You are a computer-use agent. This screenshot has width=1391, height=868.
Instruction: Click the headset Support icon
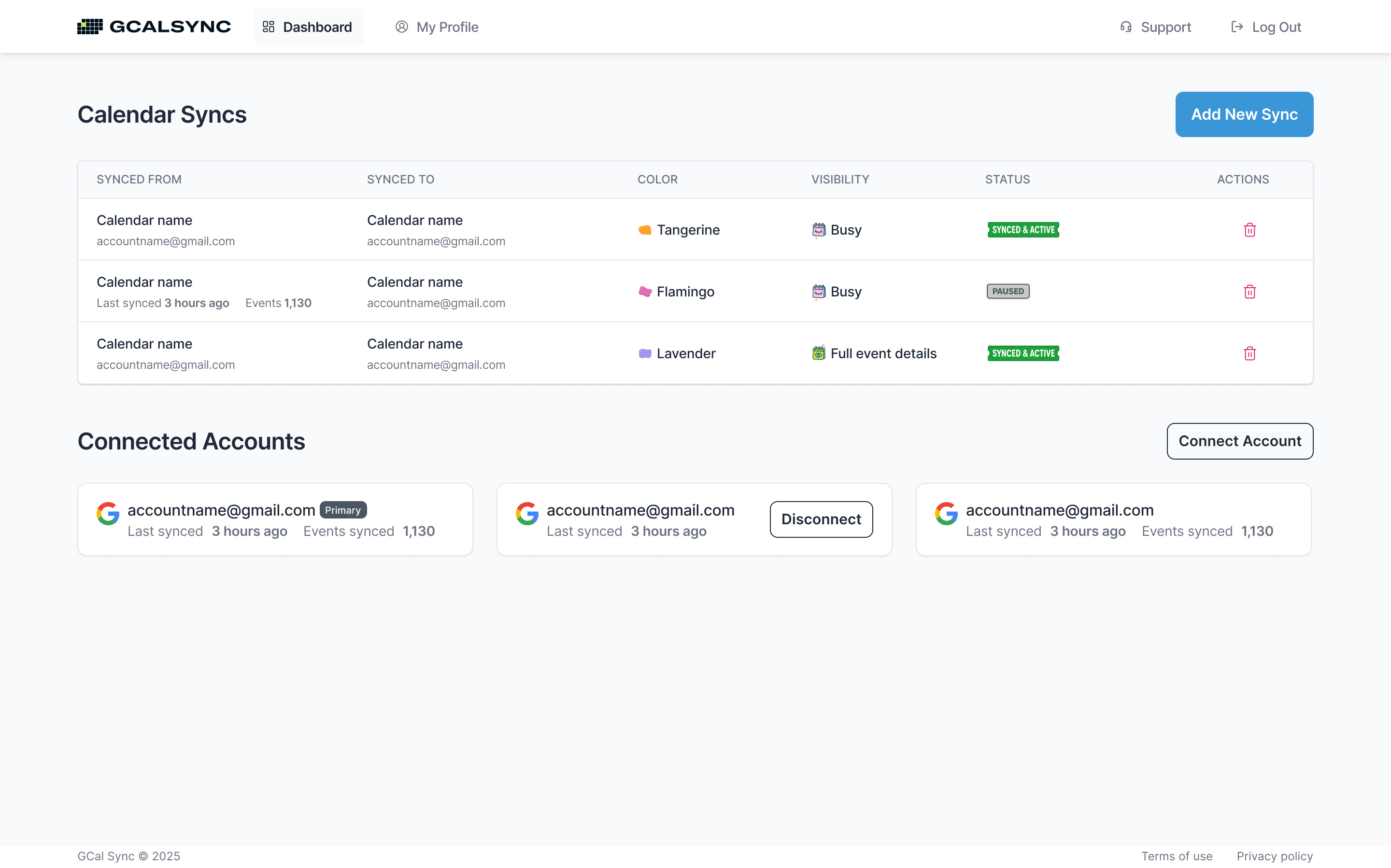point(1126,27)
